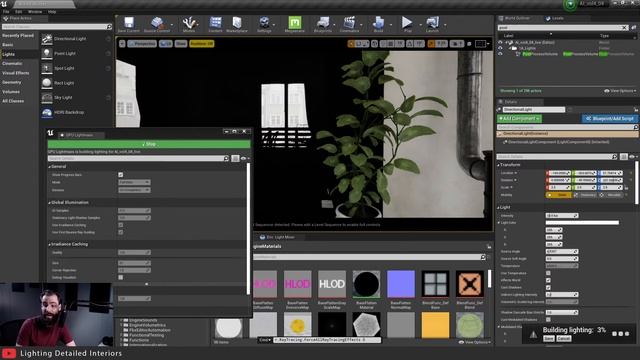Click the GPU Lightmass settings grid icon
This screenshot has height=360, width=640.
(235, 158)
